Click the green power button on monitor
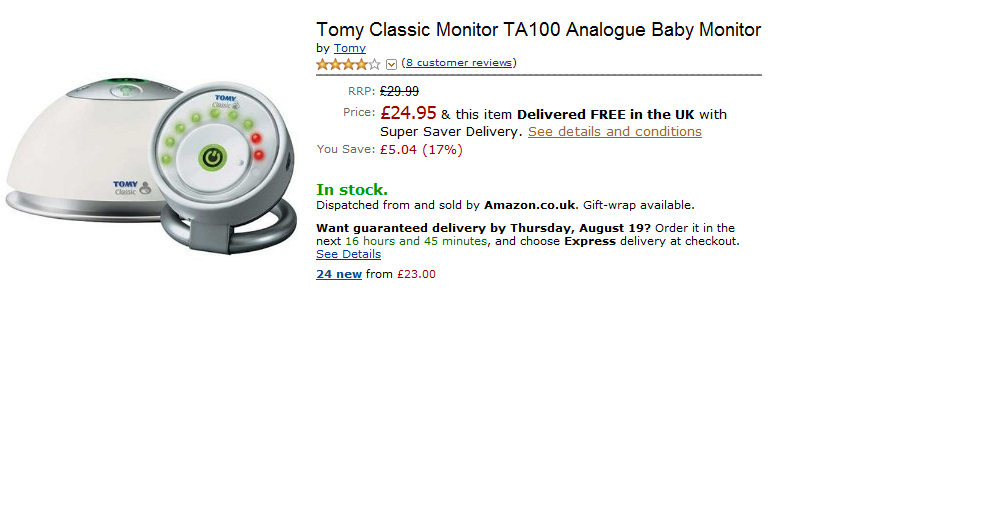This screenshot has width=1005, height=513. click(212, 157)
